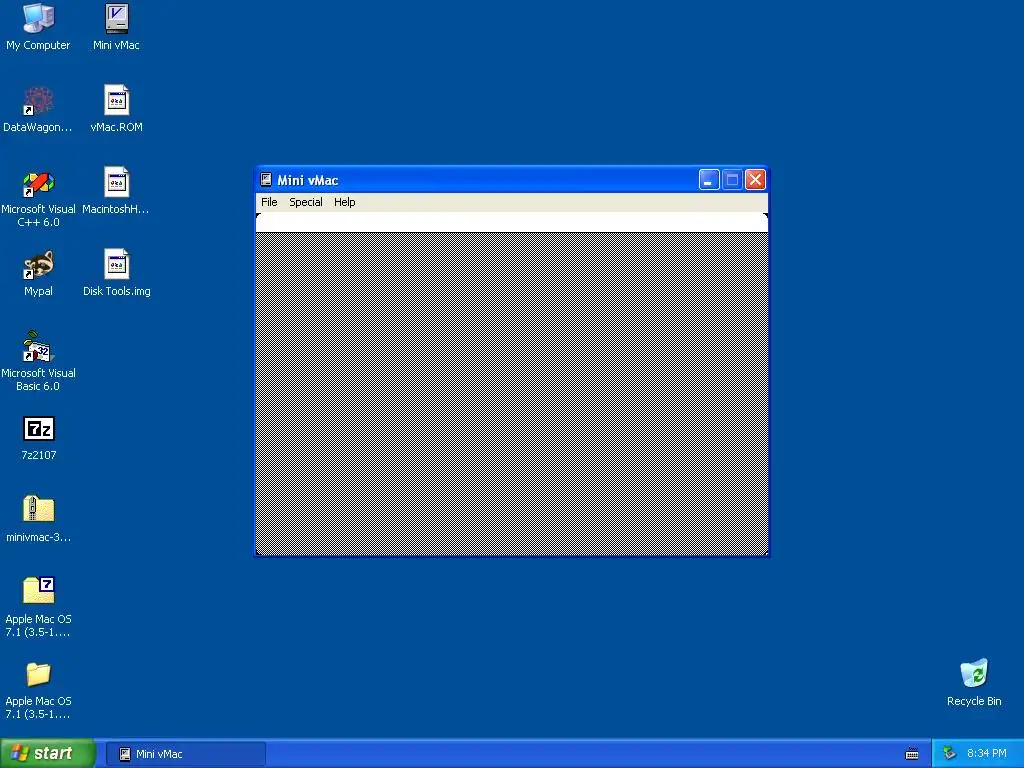Close the Mini vMac window
The image size is (1024, 768).
pyautogui.click(x=755, y=180)
